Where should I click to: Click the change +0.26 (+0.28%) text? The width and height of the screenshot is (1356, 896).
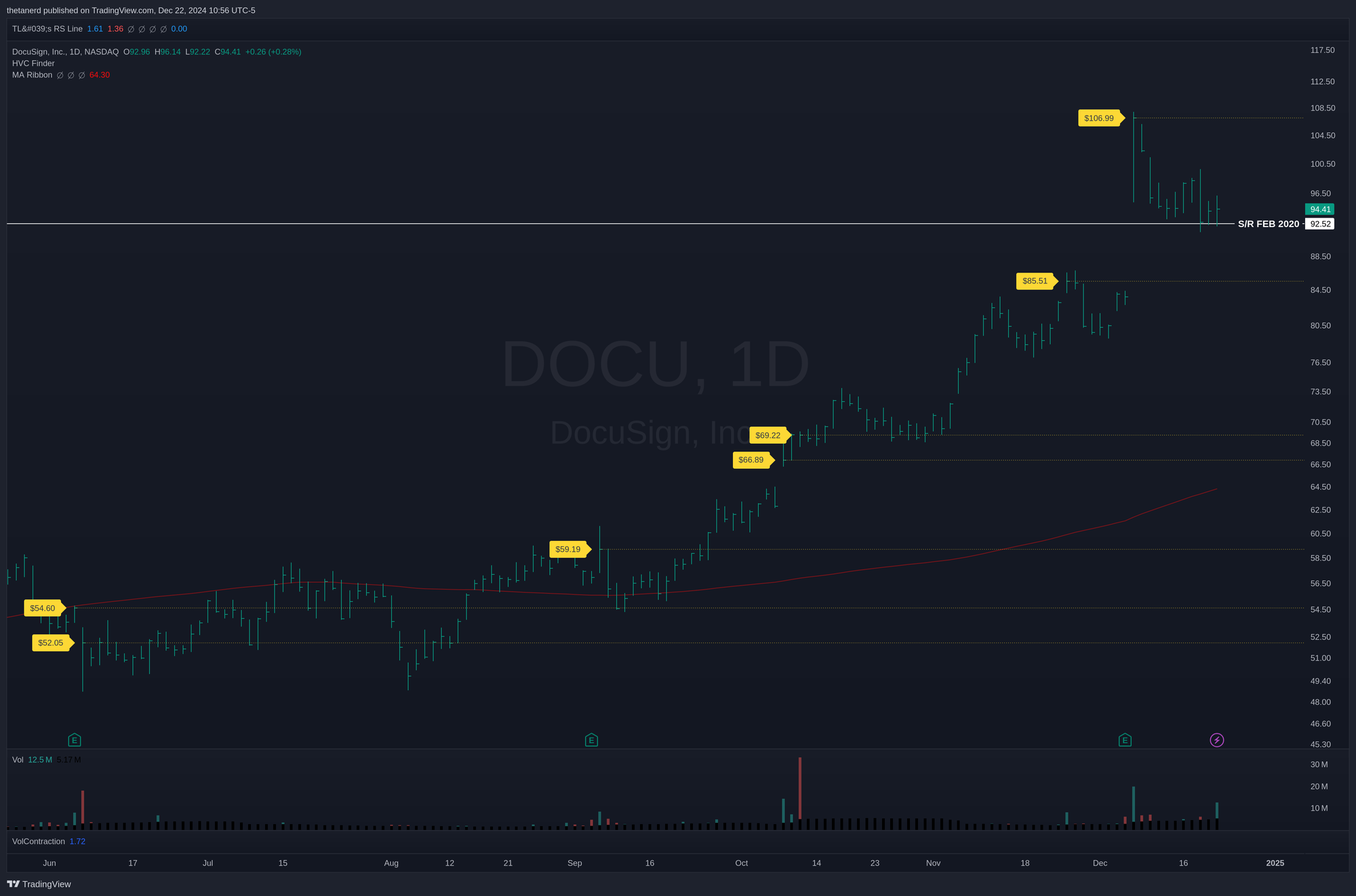pos(273,52)
